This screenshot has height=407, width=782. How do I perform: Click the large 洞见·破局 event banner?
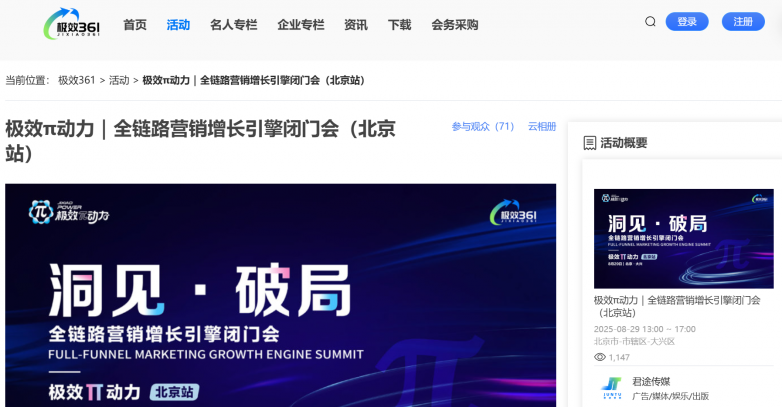280,295
